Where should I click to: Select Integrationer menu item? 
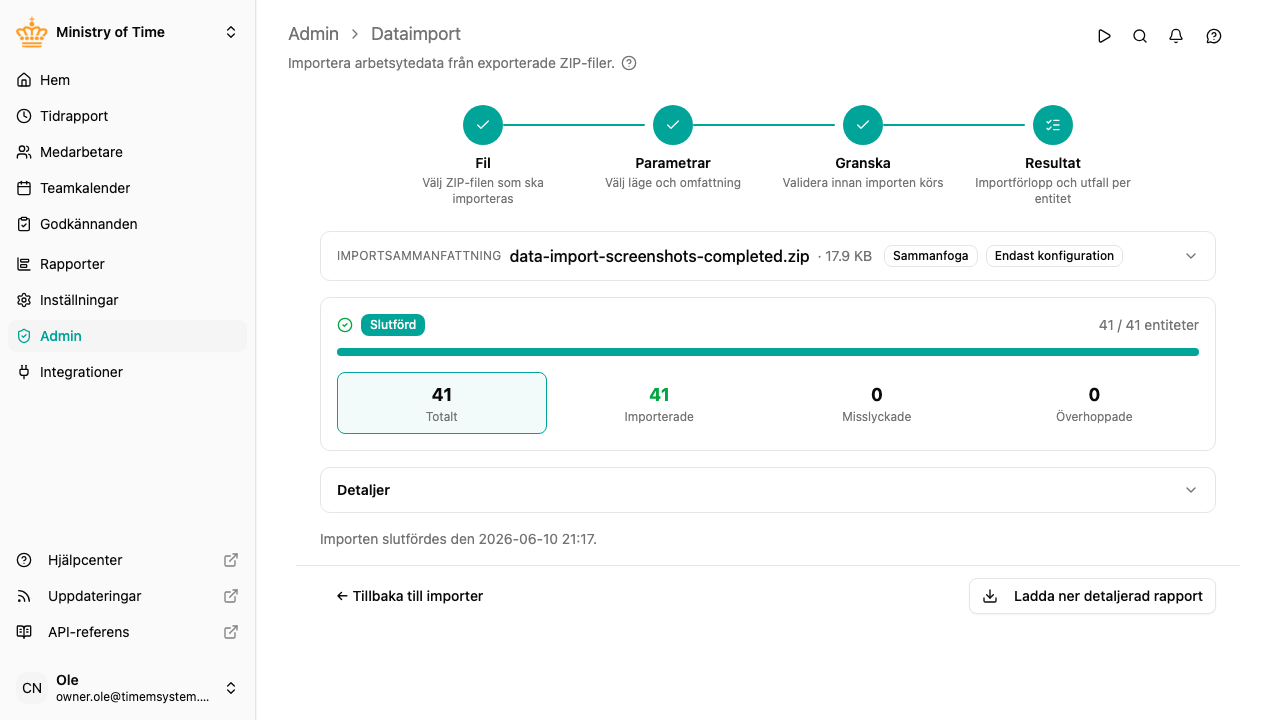click(x=127, y=372)
